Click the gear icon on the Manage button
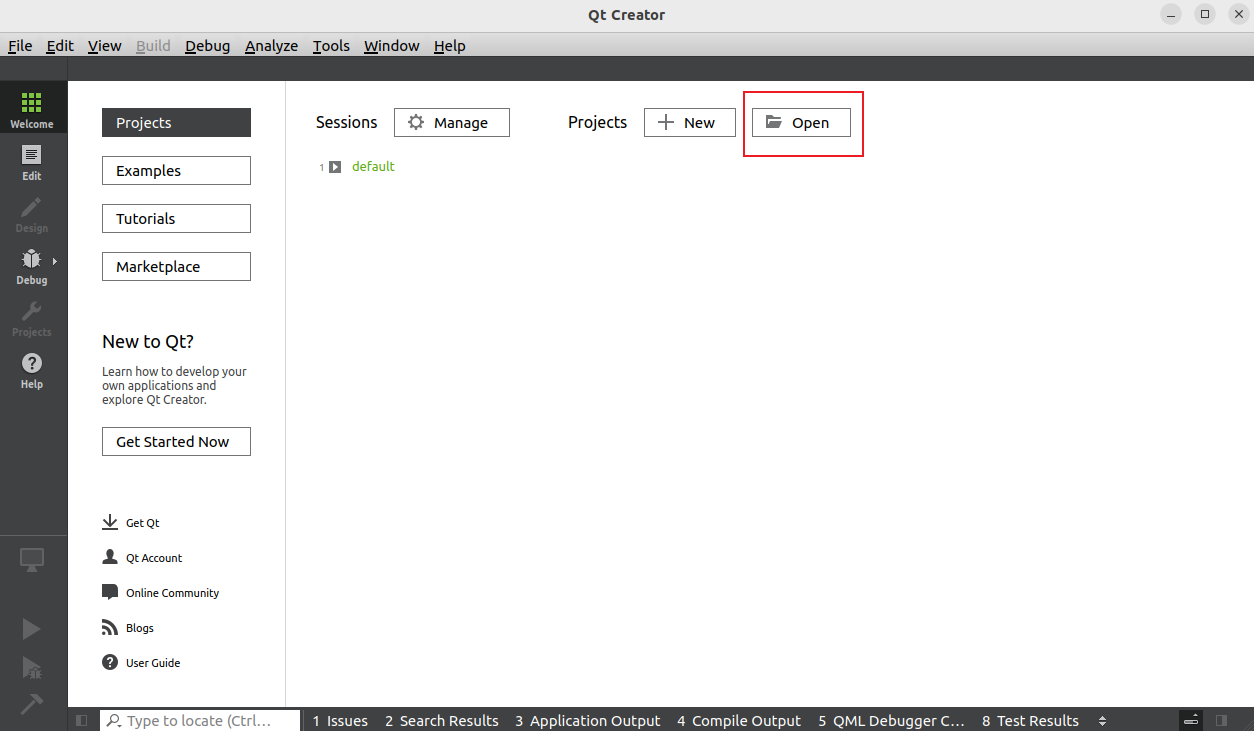 [x=416, y=122]
